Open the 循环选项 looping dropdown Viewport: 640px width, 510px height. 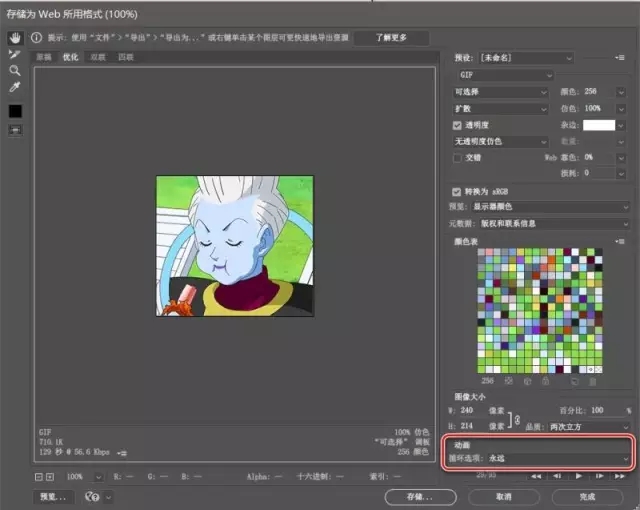coord(558,459)
